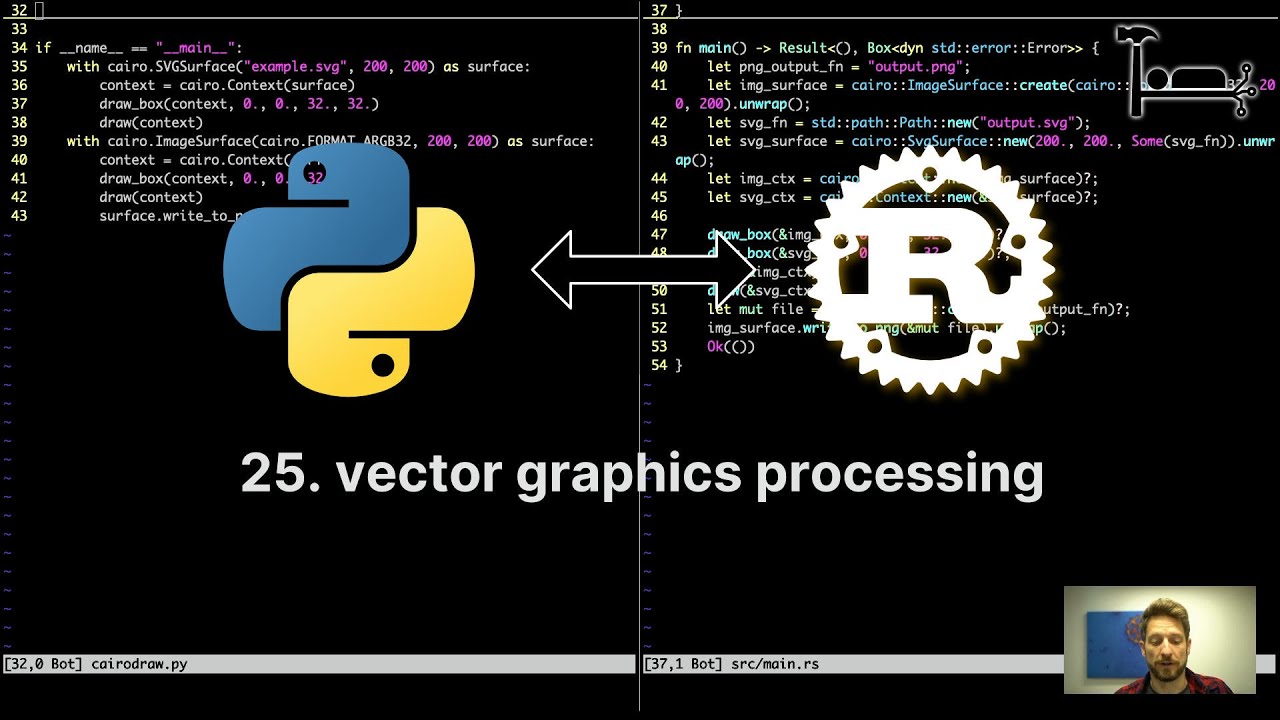Click the "let img_surface" line
This screenshot has height=720, width=1280.
coord(975,94)
